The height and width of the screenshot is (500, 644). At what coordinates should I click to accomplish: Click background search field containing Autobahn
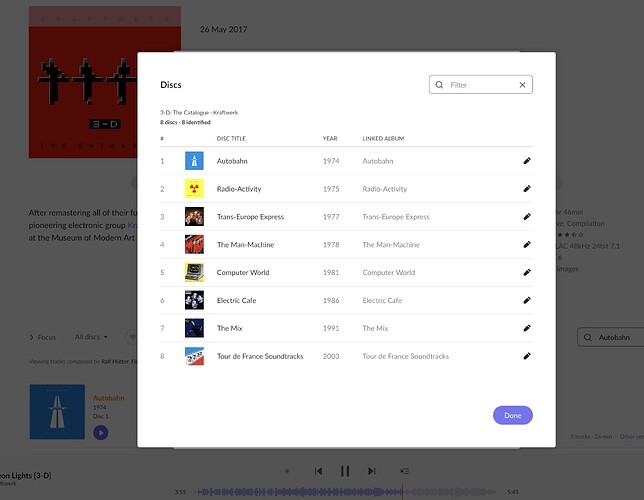611,337
